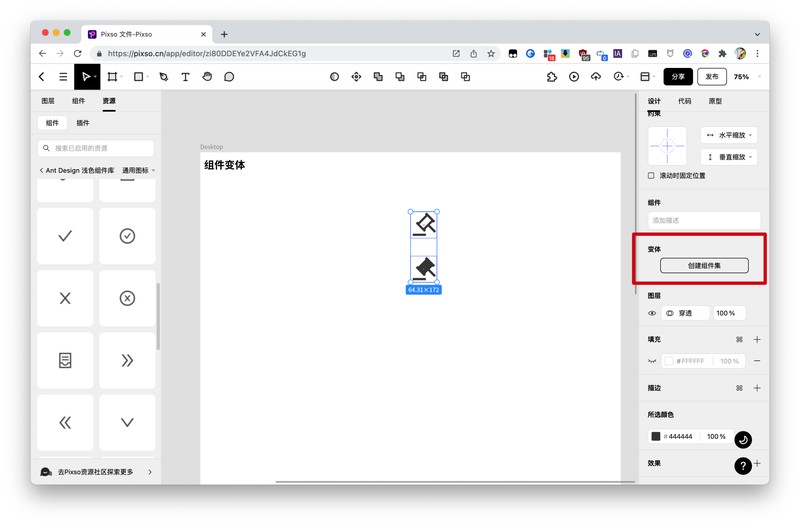Select the Hand pan tool
The image size is (800, 525).
[x=207, y=77]
